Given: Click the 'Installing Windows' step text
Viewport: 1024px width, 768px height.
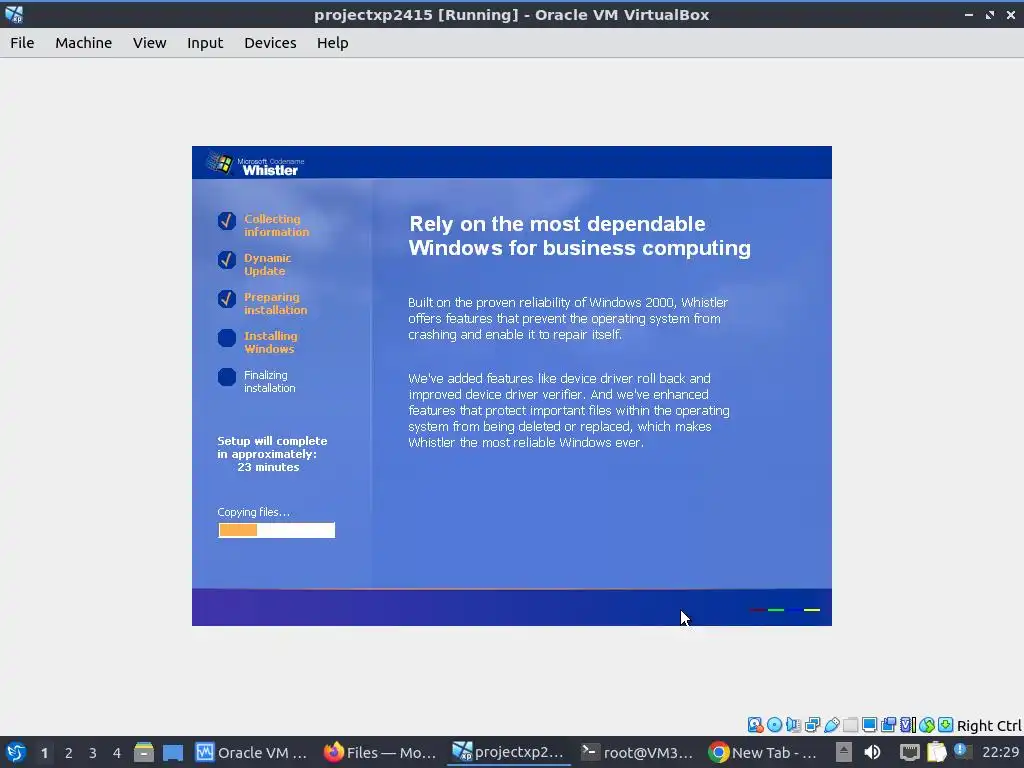Looking at the screenshot, I should [270, 342].
